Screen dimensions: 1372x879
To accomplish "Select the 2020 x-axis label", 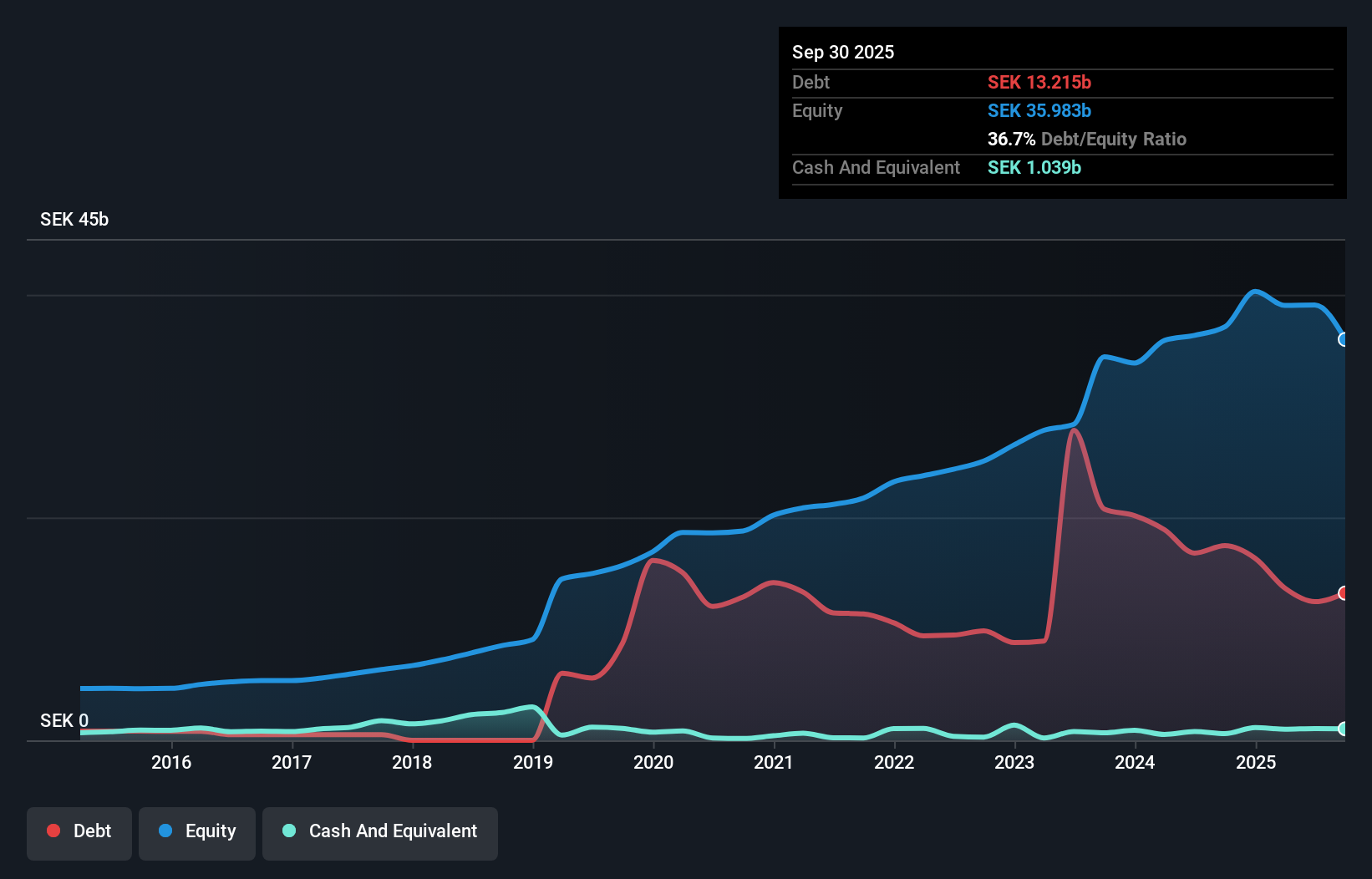I will click(653, 762).
